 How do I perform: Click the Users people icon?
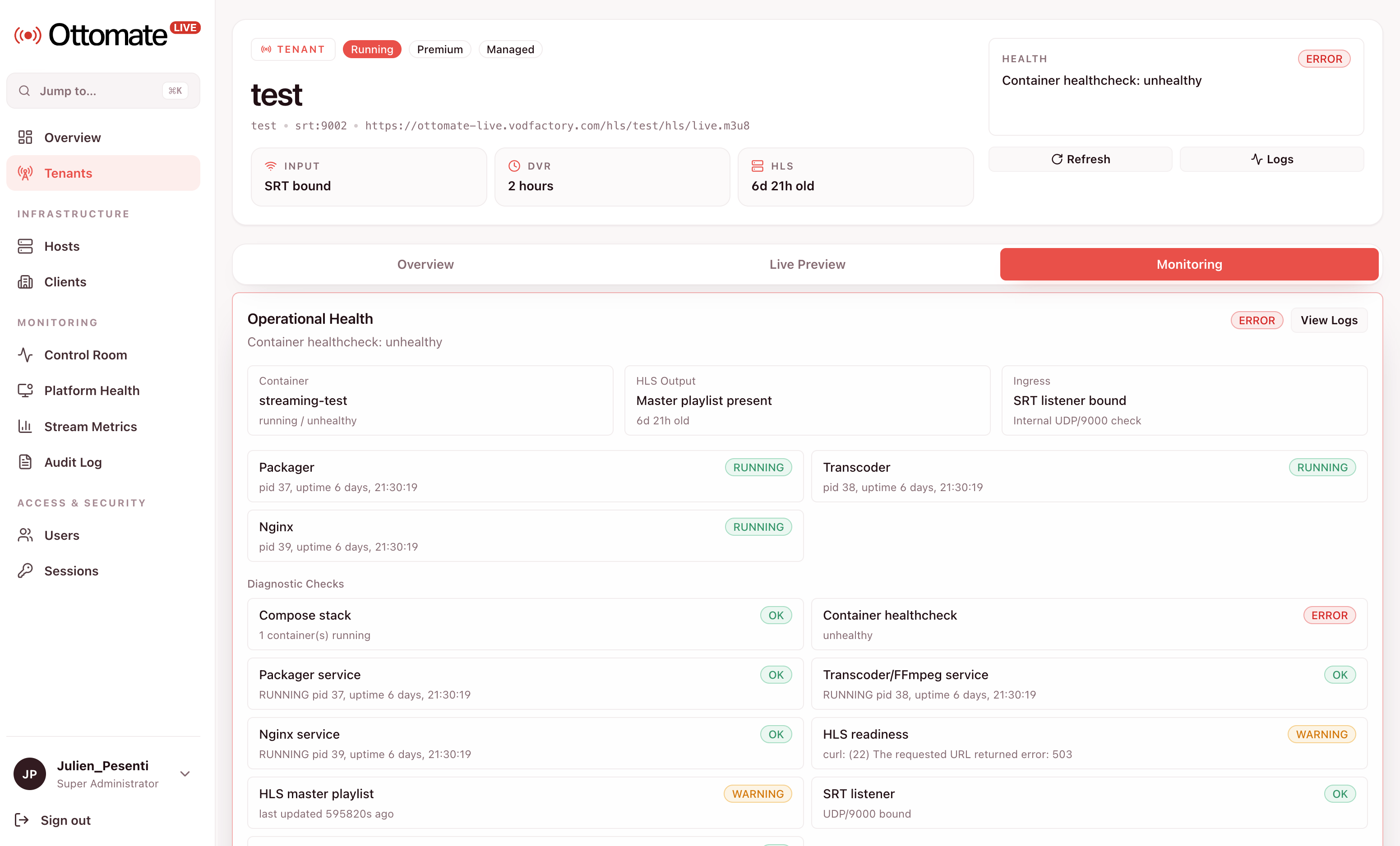coord(25,535)
